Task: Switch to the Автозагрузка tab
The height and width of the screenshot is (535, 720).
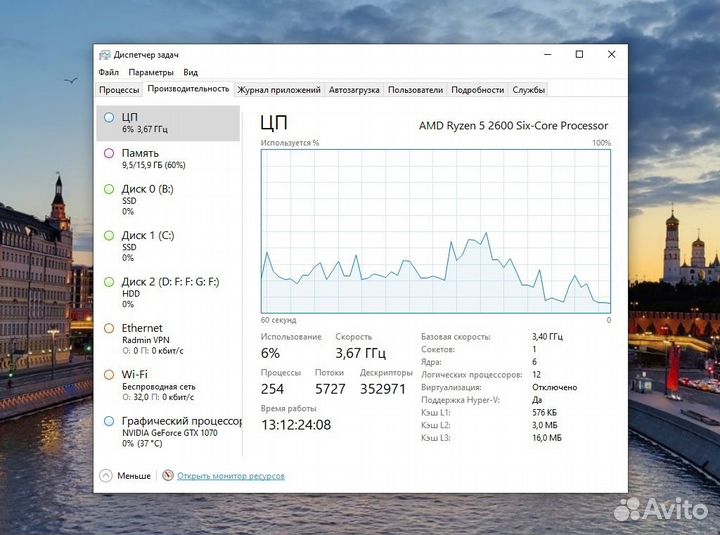Action: (354, 90)
